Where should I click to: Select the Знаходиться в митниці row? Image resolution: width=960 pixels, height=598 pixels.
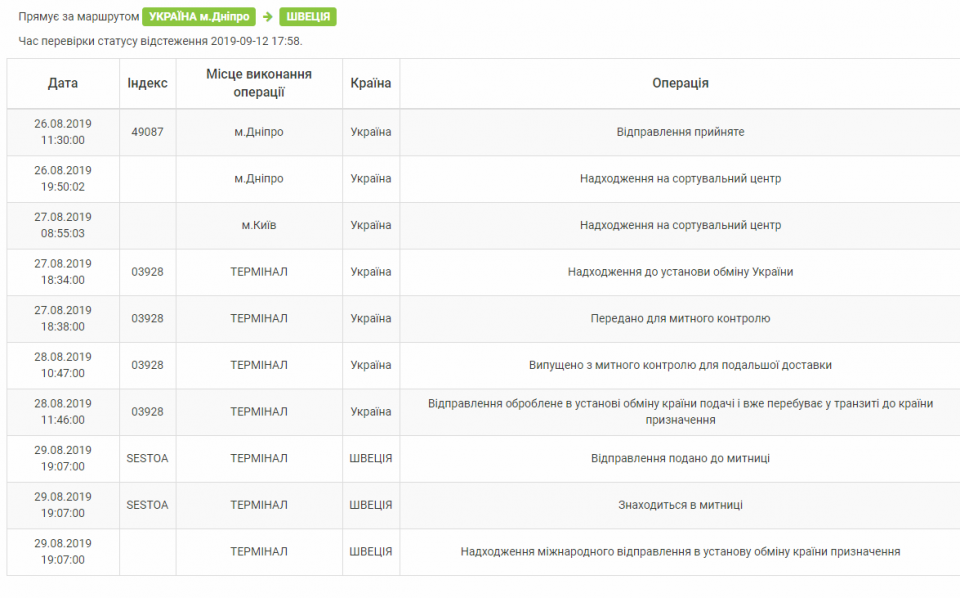680,505
